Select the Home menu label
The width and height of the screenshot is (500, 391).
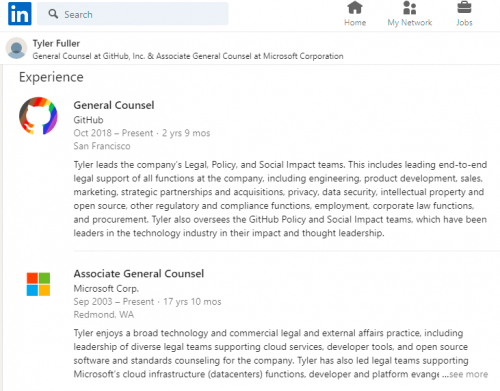tap(355, 23)
